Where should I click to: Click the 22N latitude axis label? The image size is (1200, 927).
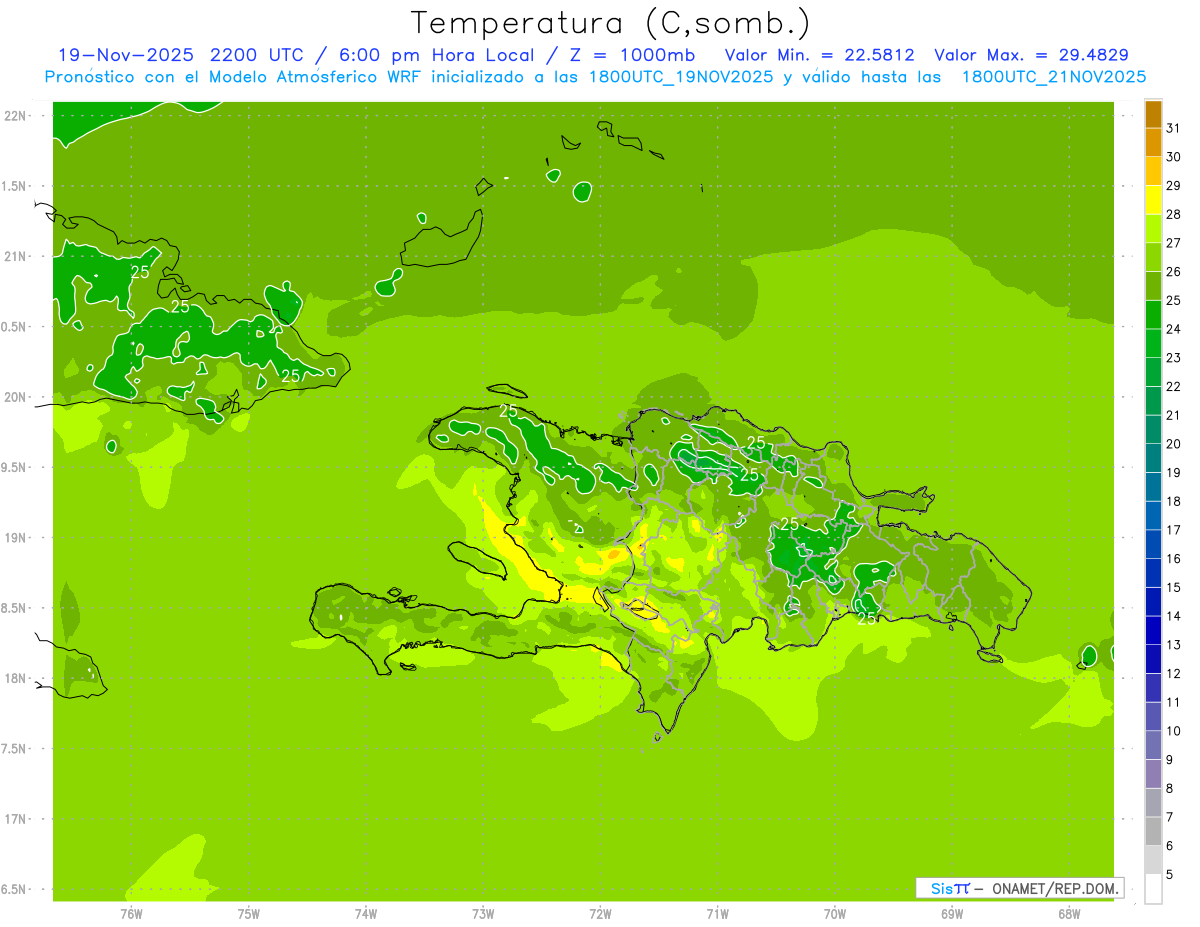(16, 115)
